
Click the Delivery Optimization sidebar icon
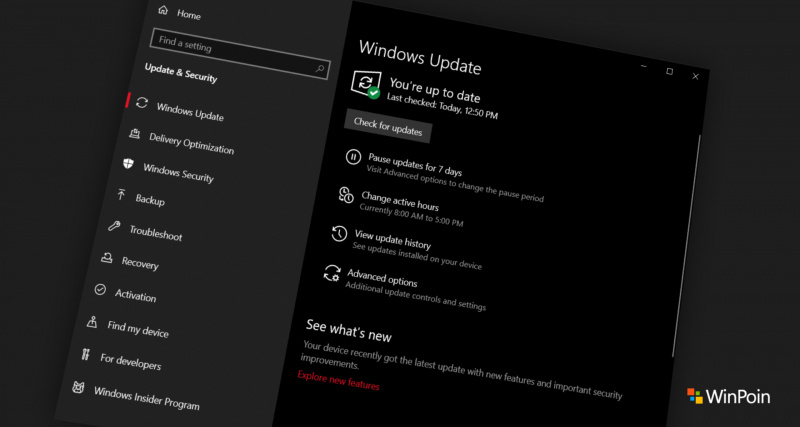coord(135,134)
